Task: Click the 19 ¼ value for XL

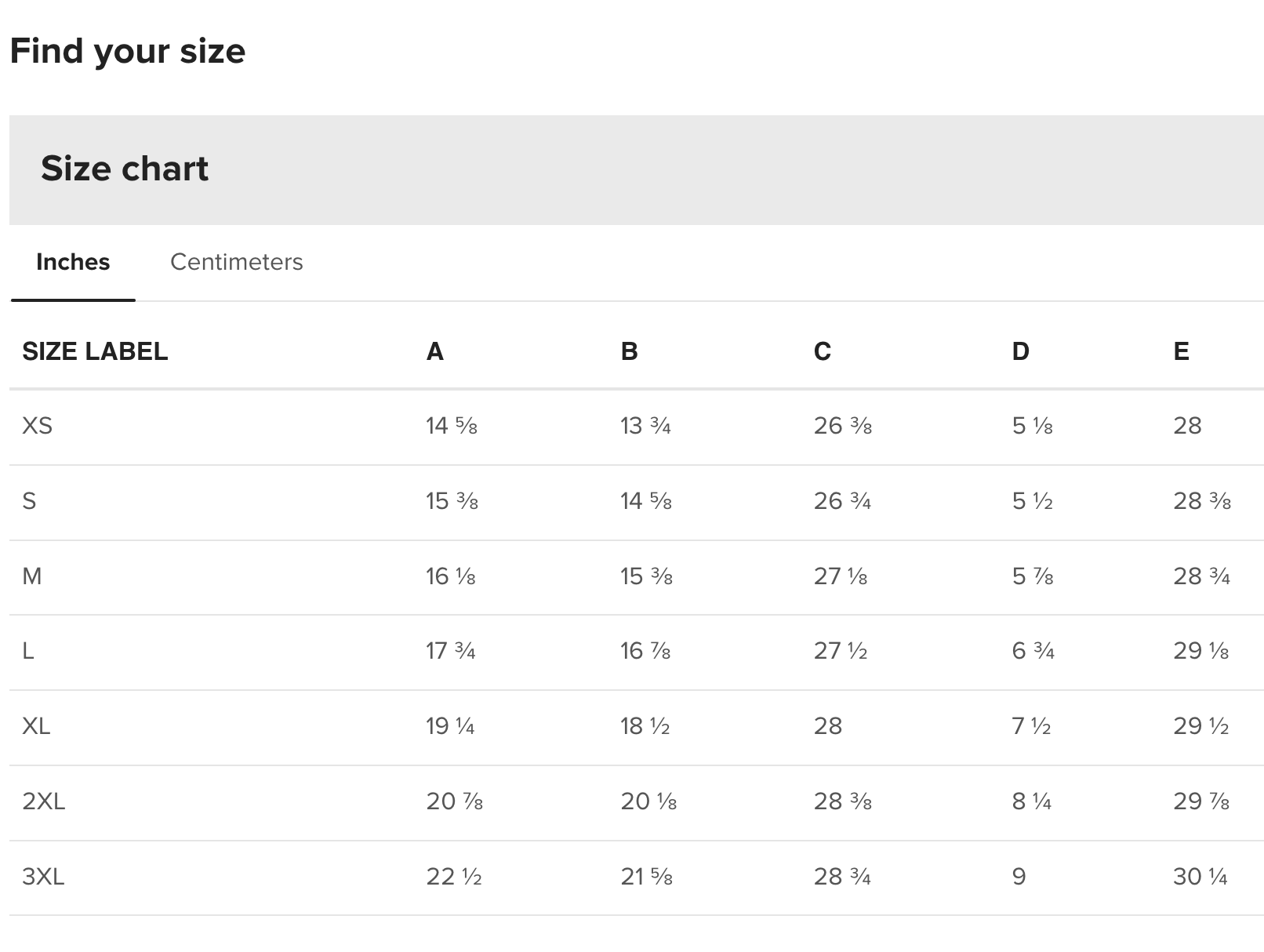Action: [450, 726]
